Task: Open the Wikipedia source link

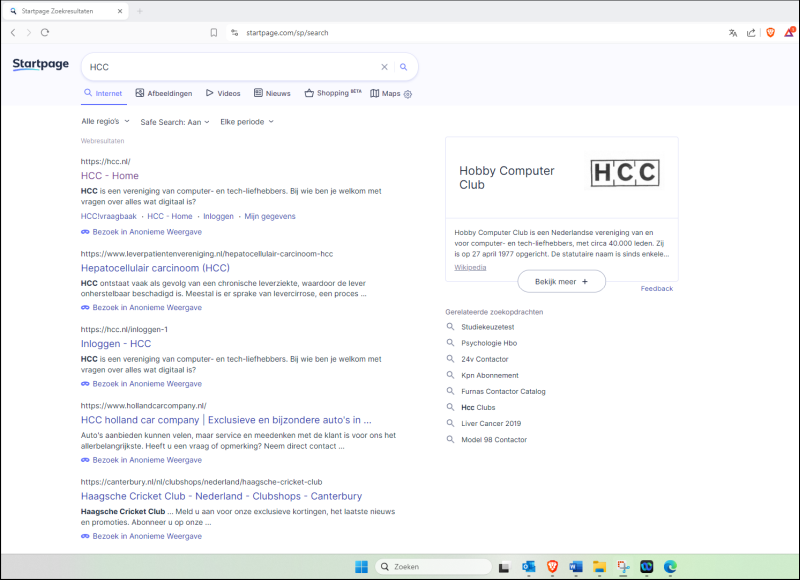Action: point(470,267)
